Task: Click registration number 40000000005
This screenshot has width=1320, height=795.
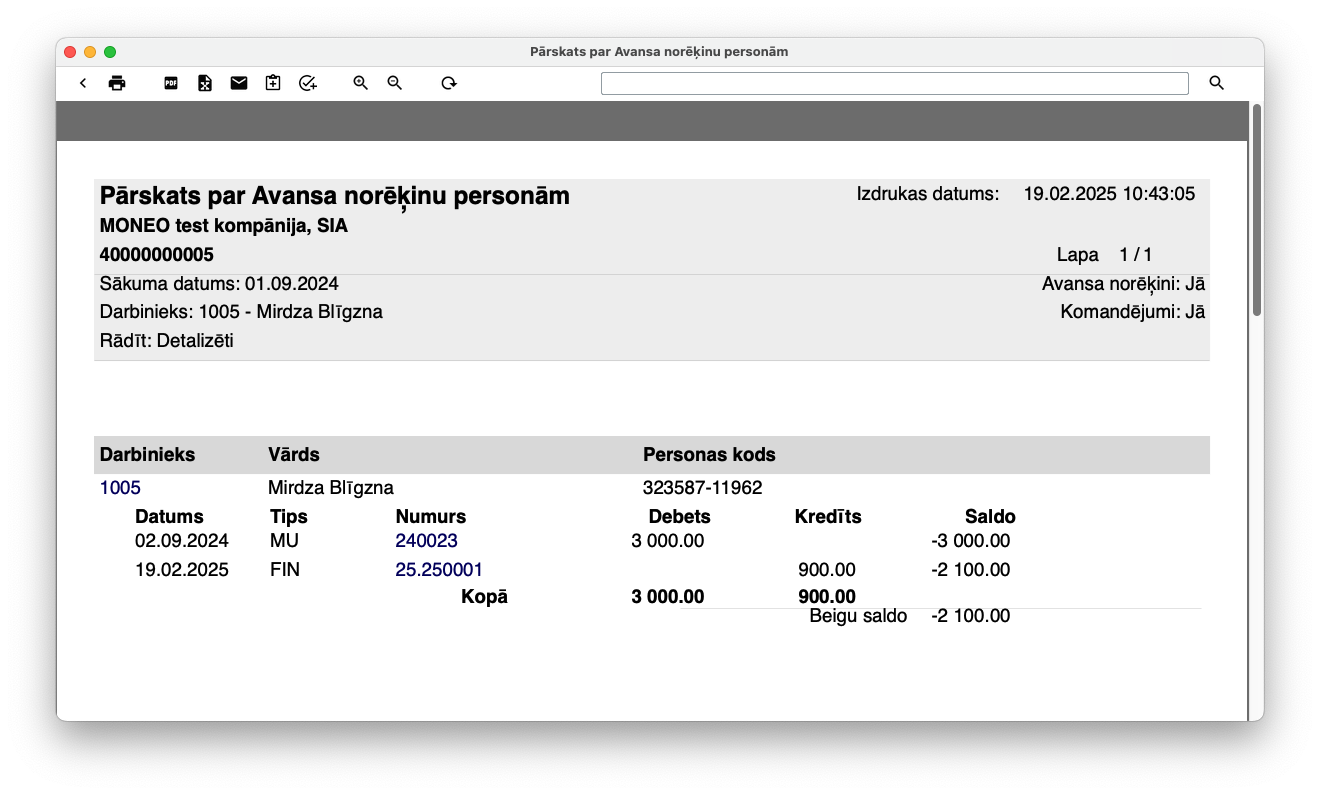Action: 157,255
